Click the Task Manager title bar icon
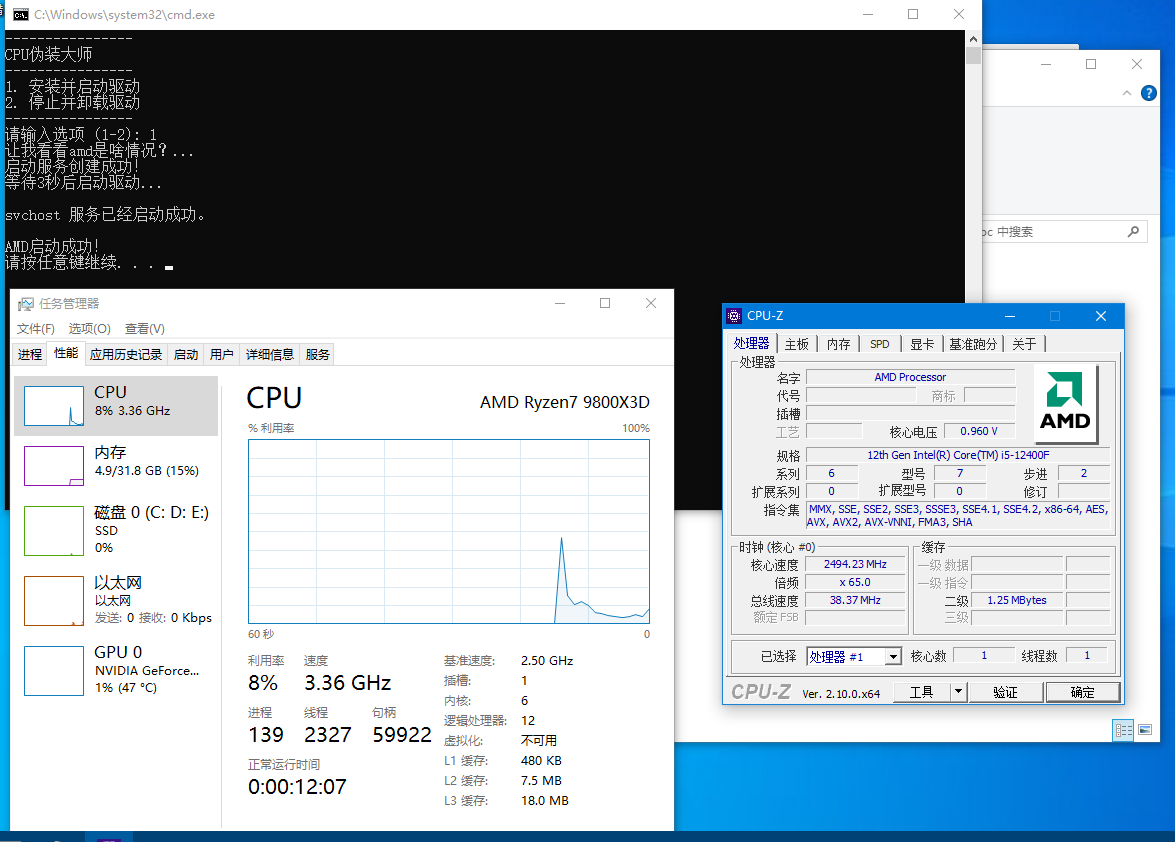 click(x=26, y=303)
